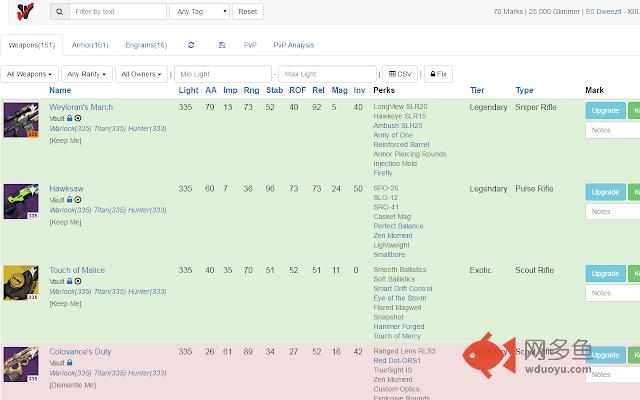
Task: Switch to Armor(161) tab
Action: (90, 45)
